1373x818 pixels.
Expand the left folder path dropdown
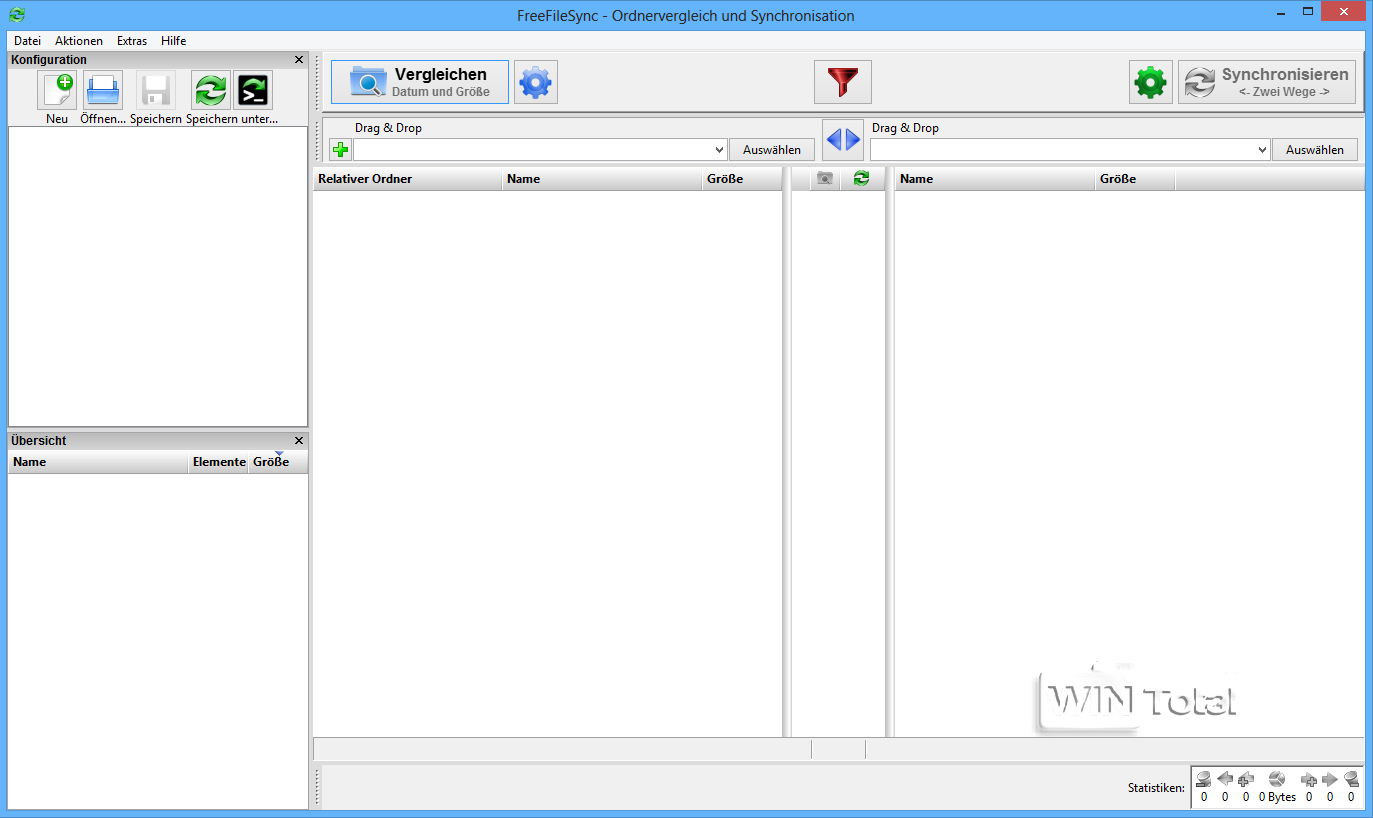[719, 150]
